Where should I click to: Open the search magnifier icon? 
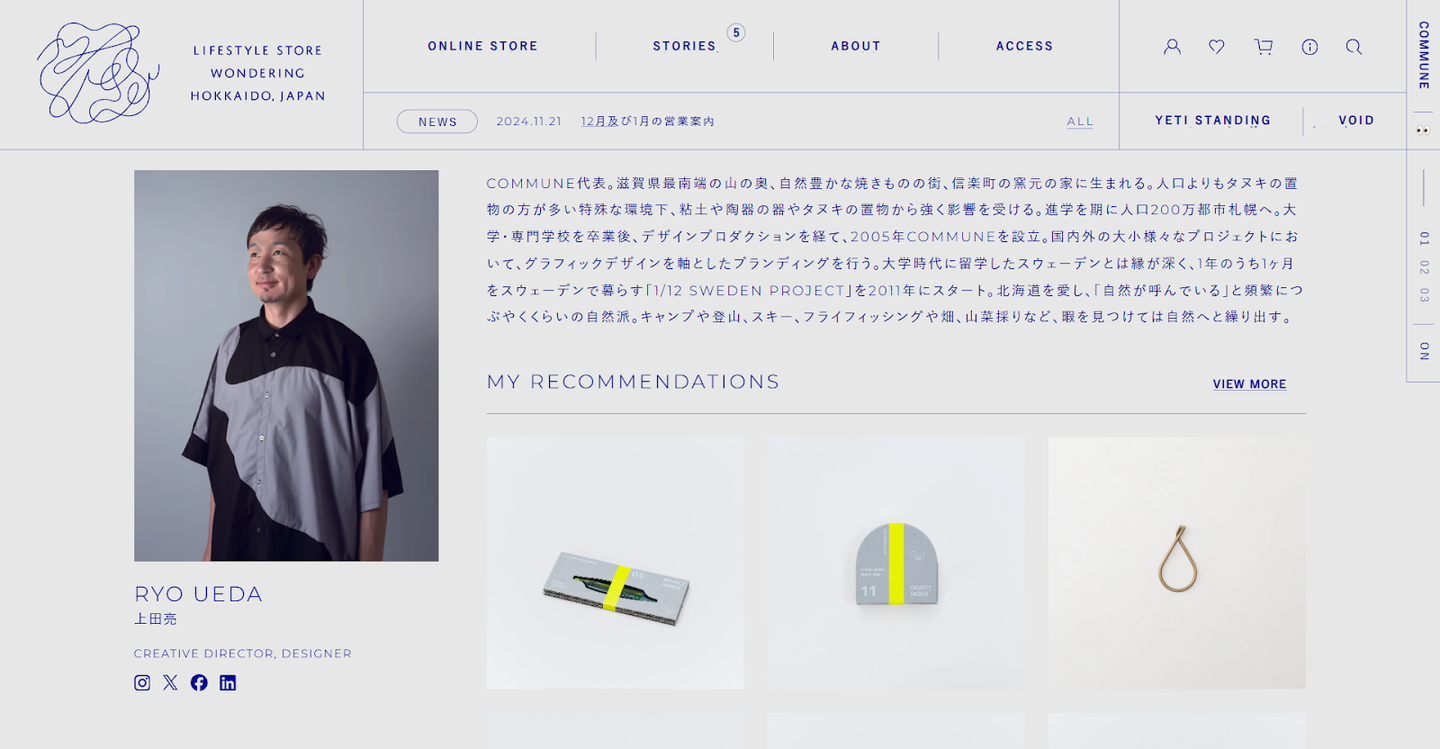(x=1354, y=47)
